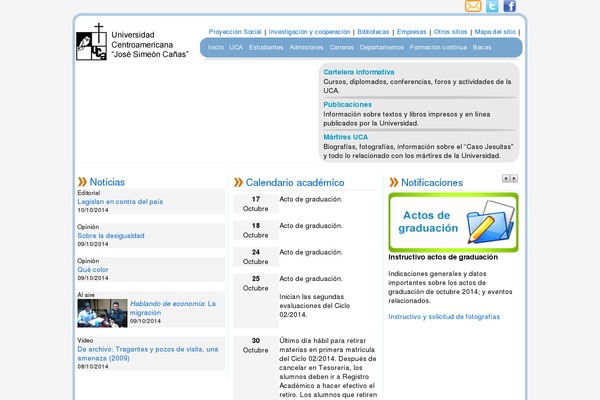The image size is (600, 400).
Task: Click Instructivo actos de graduación title
Action: coord(443,257)
